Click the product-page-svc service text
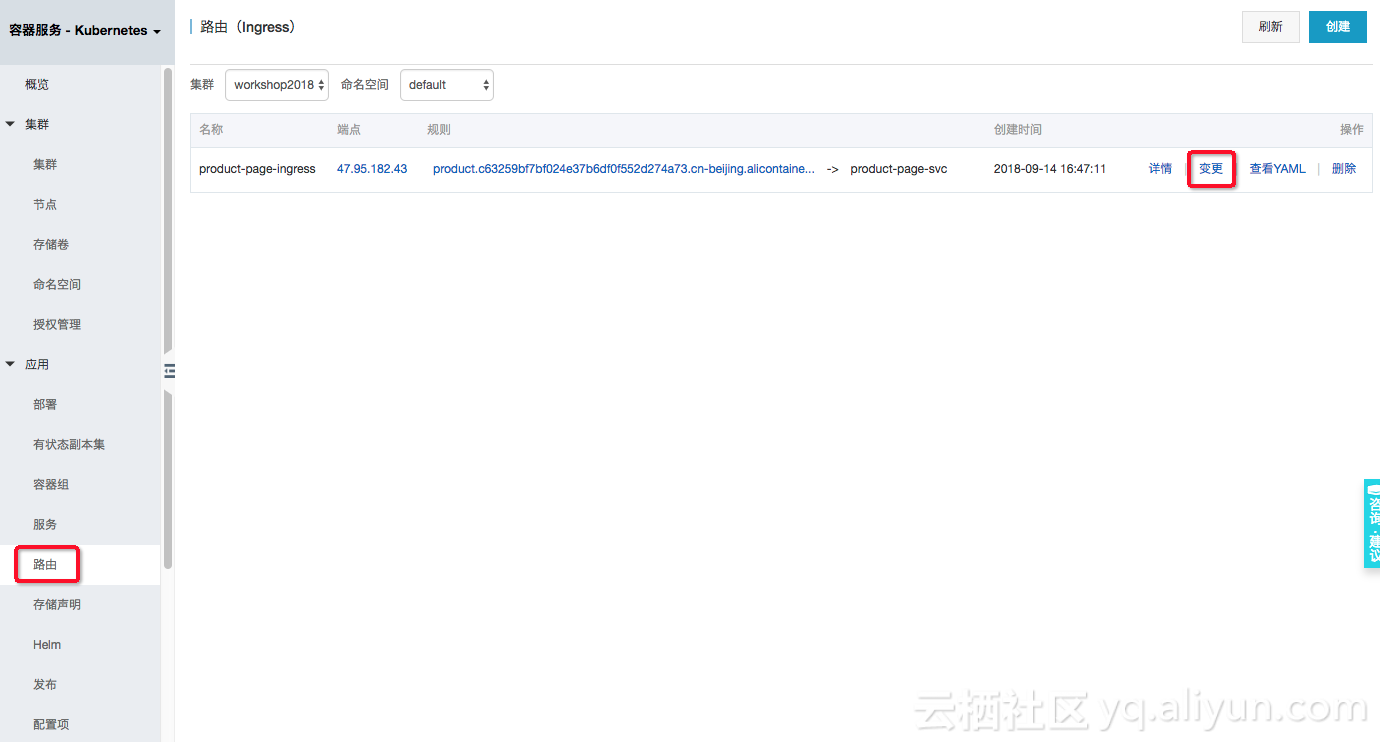Screen dimensions: 1380x742 click(x=899, y=169)
